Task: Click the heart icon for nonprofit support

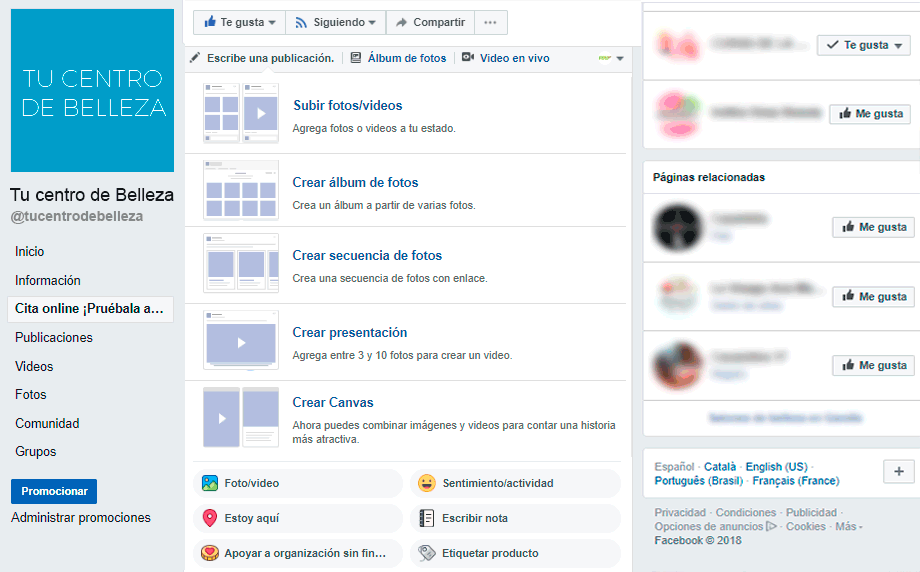Action: click(209, 553)
